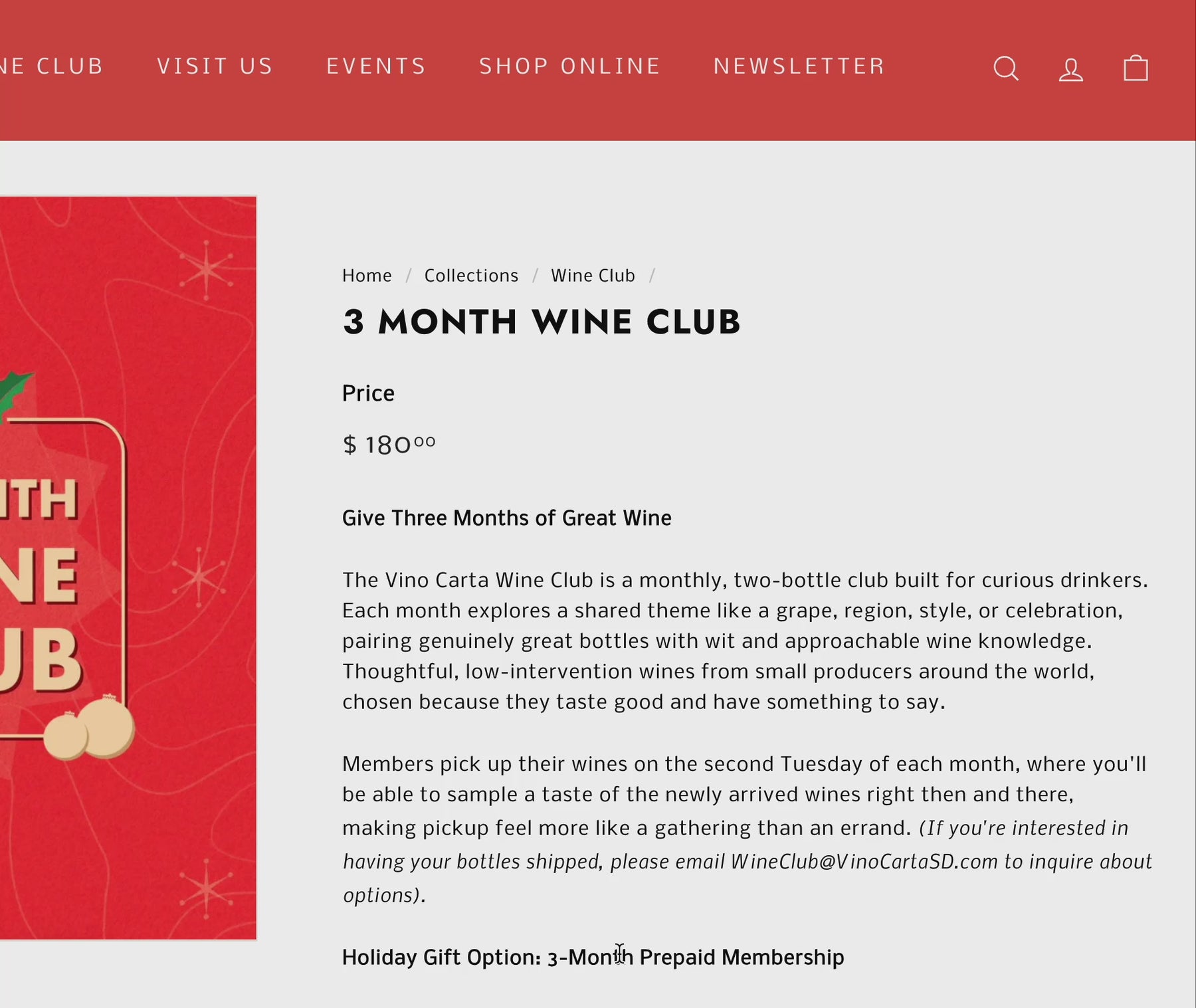Select the Events navigation item

click(376, 66)
